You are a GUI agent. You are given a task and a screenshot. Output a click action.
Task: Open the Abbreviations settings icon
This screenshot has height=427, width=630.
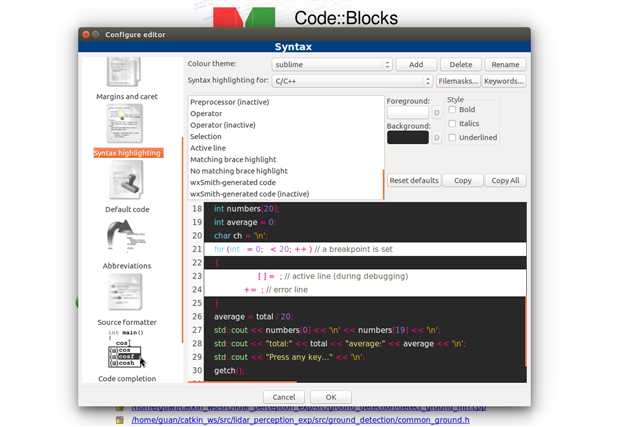(x=126, y=236)
